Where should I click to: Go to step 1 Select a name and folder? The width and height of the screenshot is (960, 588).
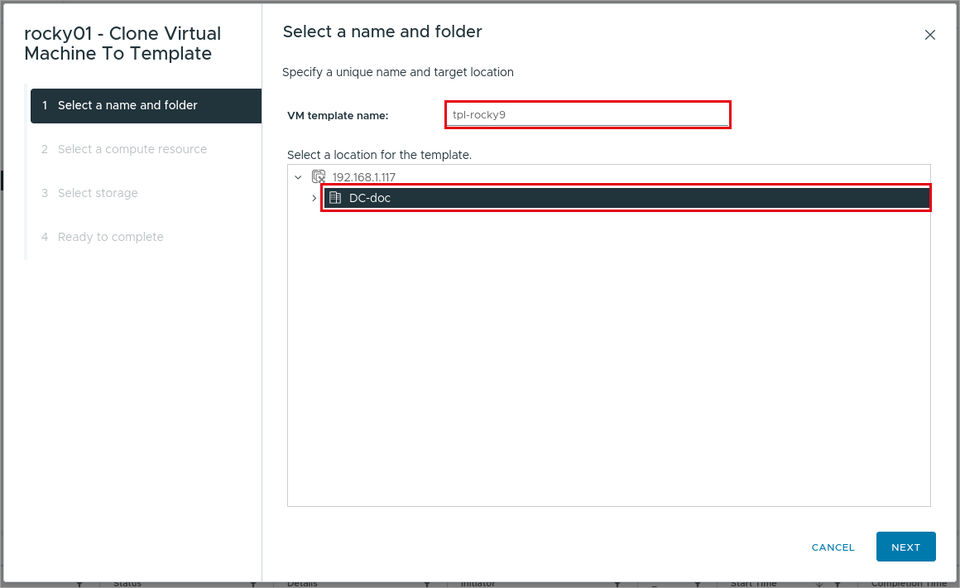[x=146, y=105]
